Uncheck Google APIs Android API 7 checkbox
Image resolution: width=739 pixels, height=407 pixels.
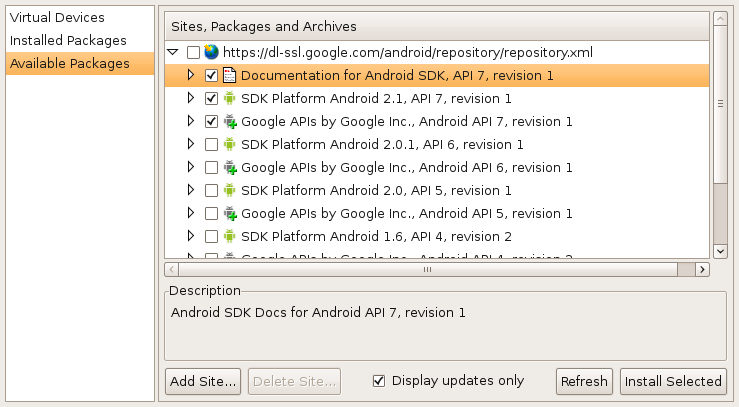(x=211, y=122)
